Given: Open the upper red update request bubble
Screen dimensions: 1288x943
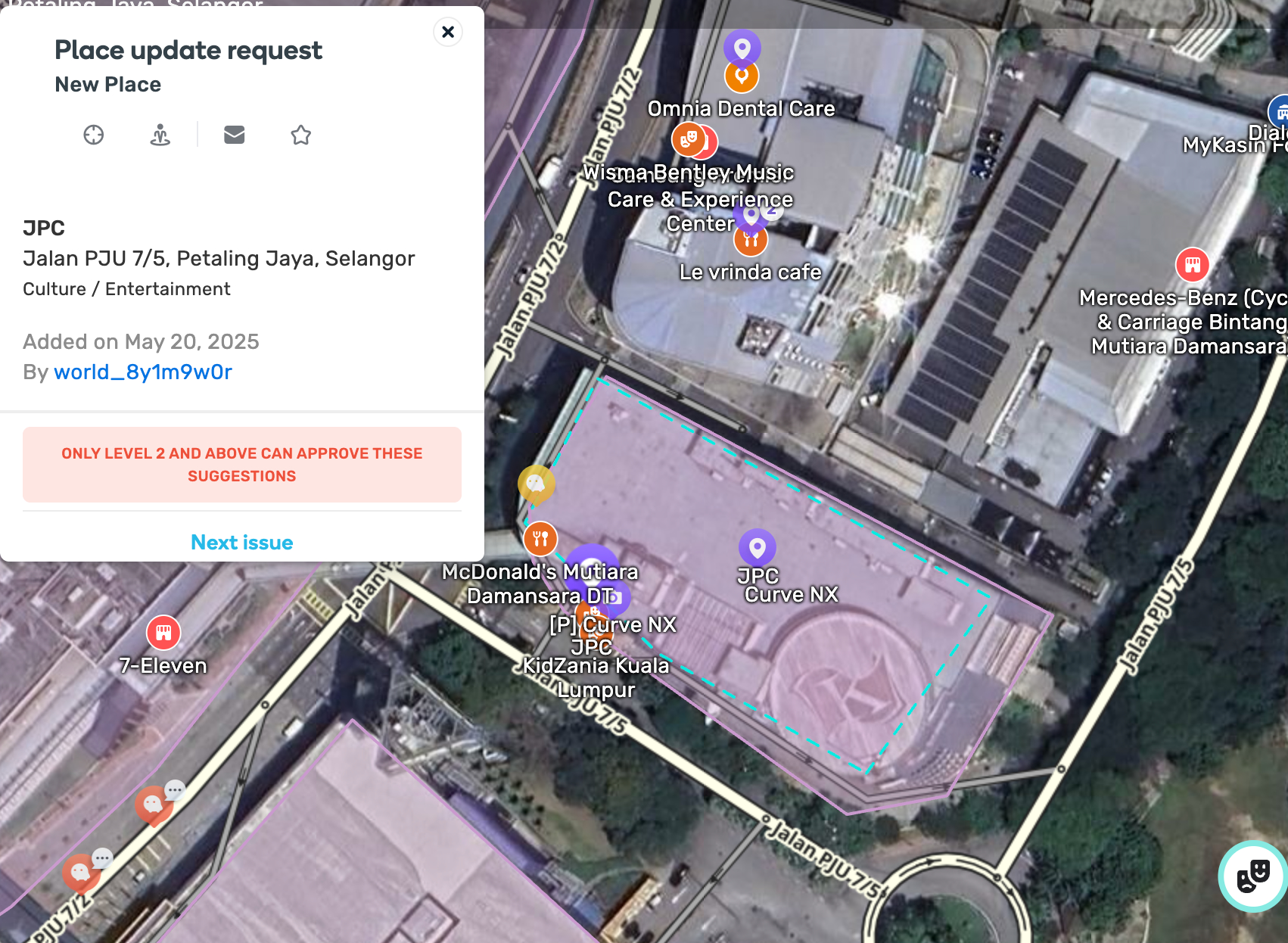Looking at the screenshot, I should tap(154, 805).
